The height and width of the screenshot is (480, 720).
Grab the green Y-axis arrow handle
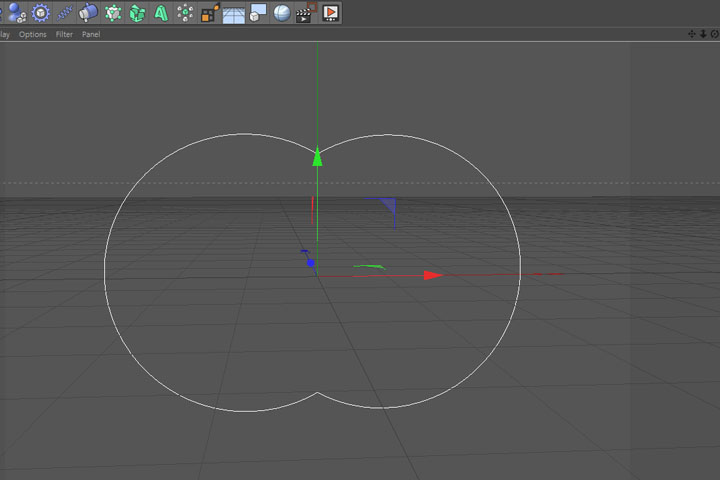click(x=317, y=156)
